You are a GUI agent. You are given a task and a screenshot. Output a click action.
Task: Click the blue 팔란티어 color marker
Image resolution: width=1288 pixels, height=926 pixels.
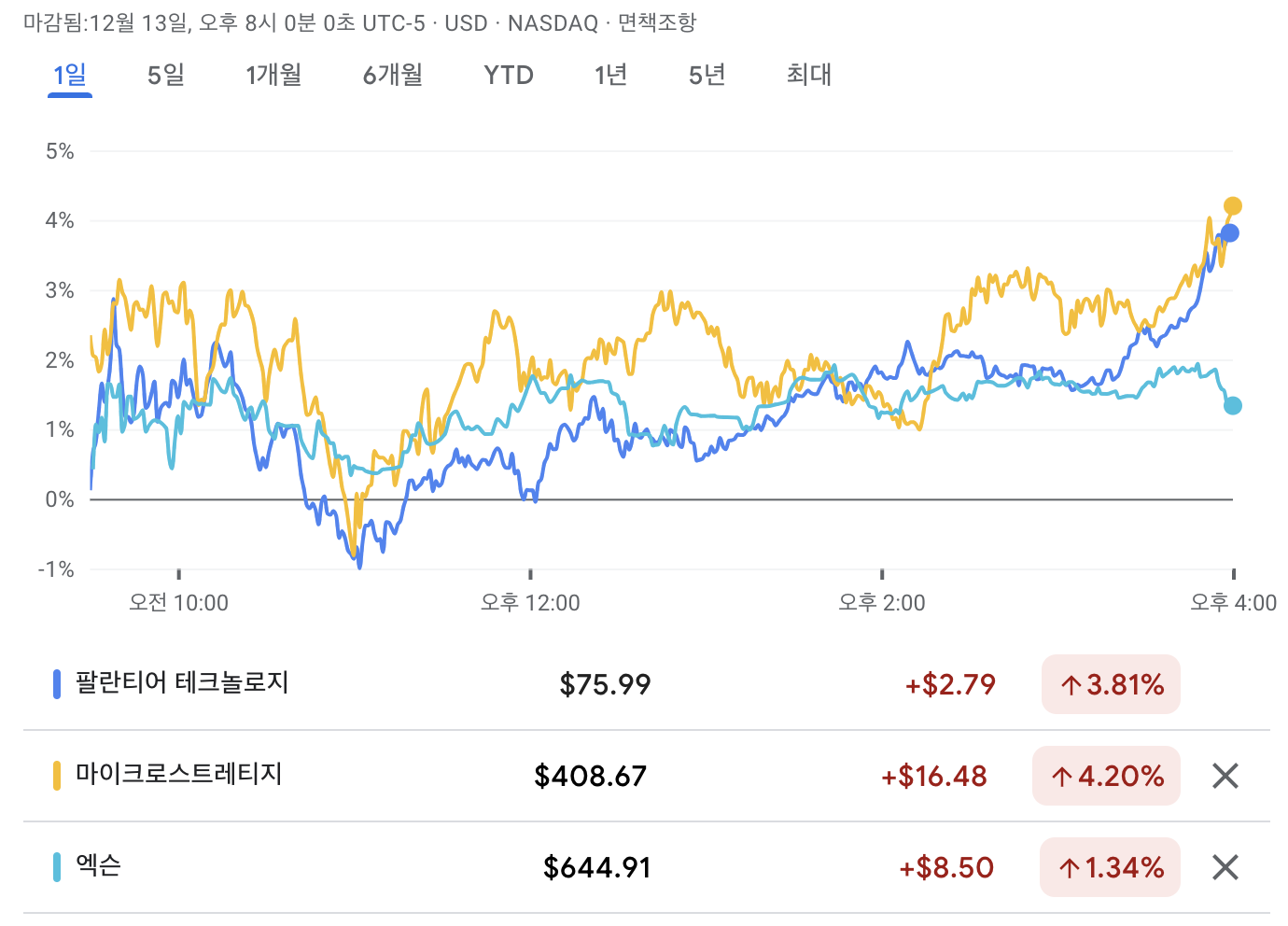[x=57, y=684]
